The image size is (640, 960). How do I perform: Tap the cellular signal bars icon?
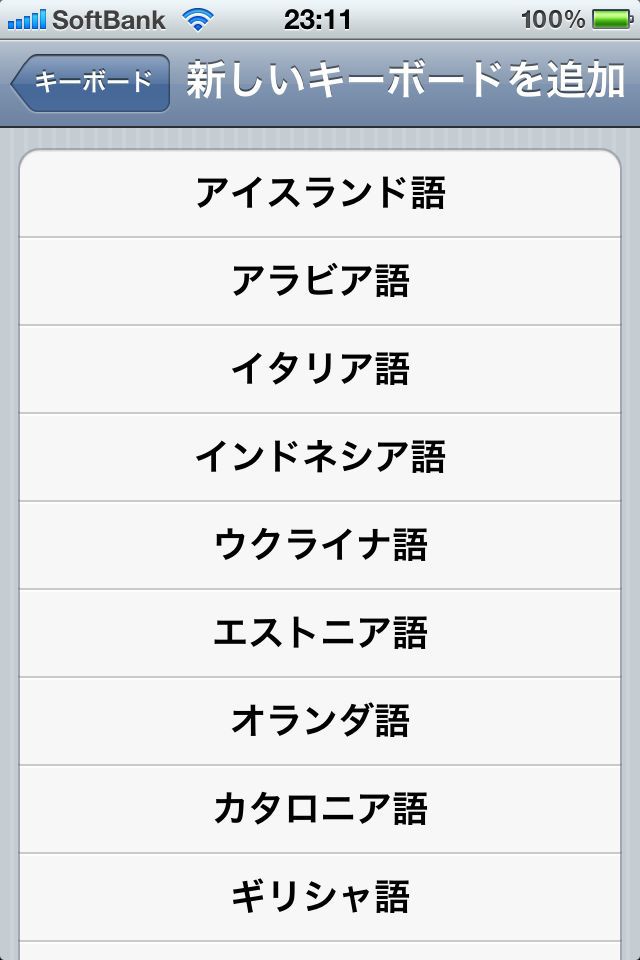(26, 20)
